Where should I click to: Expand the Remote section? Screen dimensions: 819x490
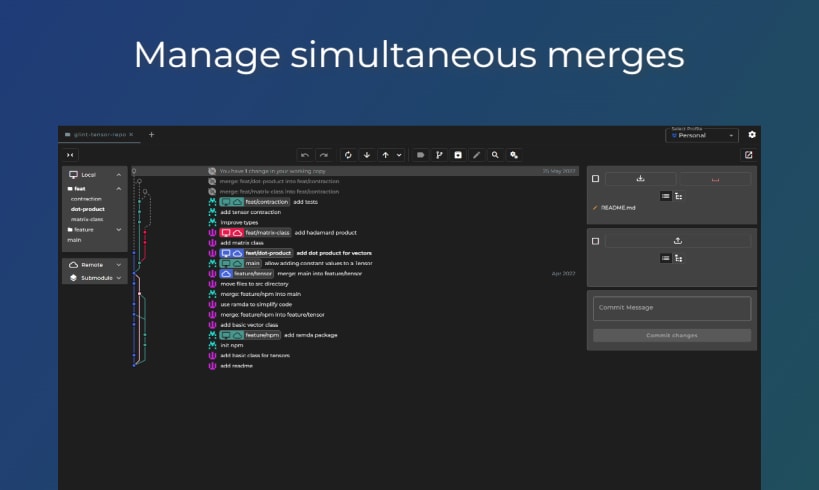coord(119,265)
